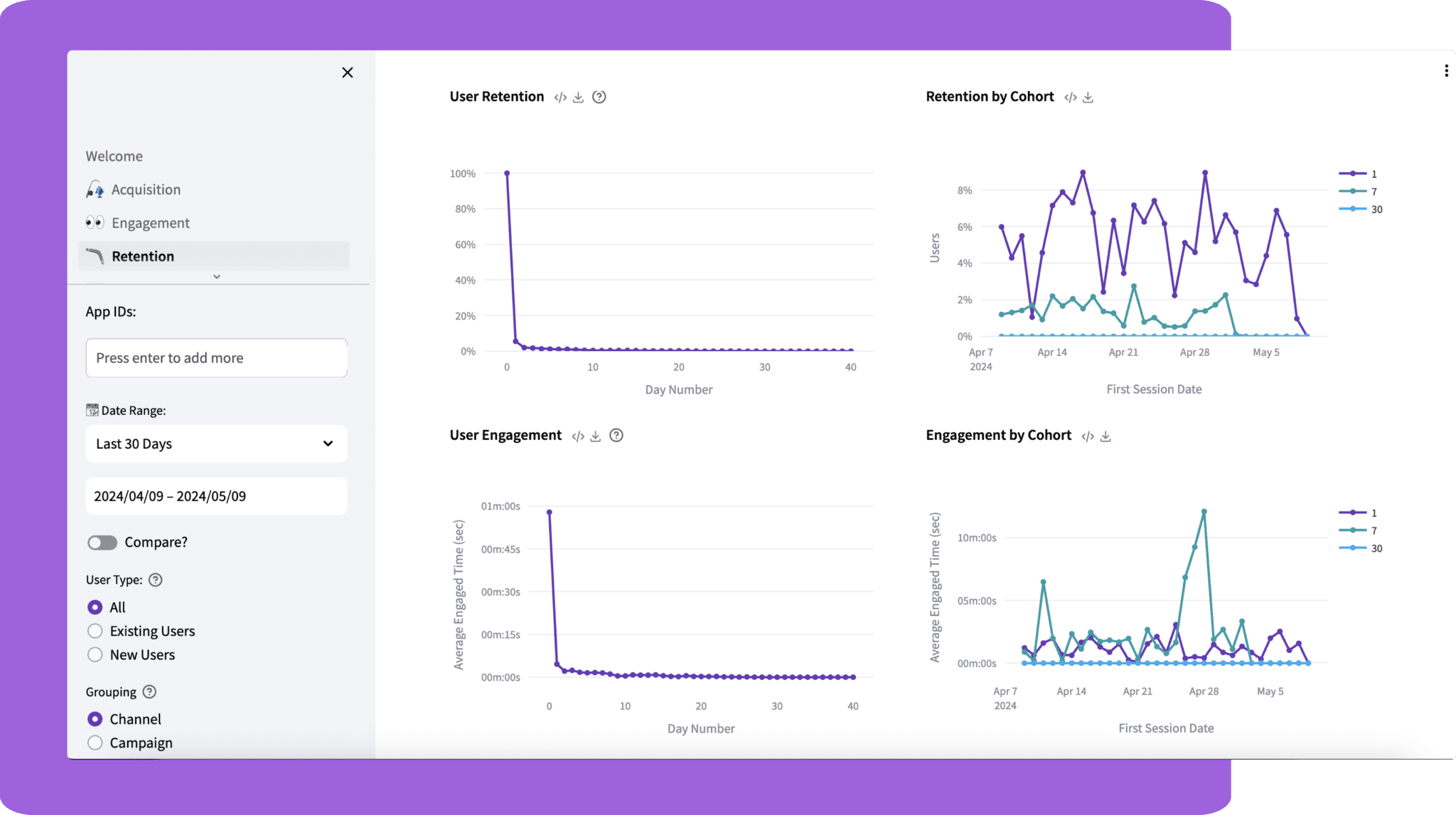Choose Campaign grouping

[95, 743]
